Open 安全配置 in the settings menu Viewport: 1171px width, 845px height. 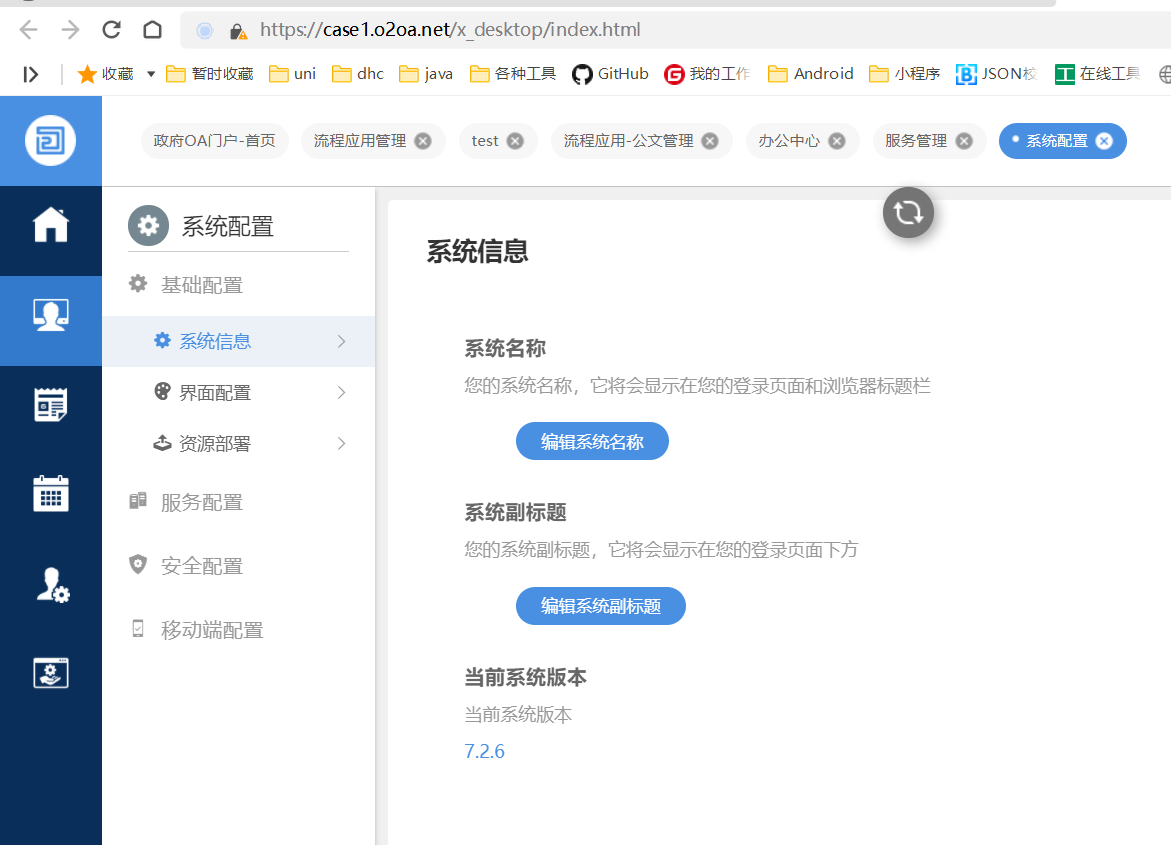coord(202,566)
